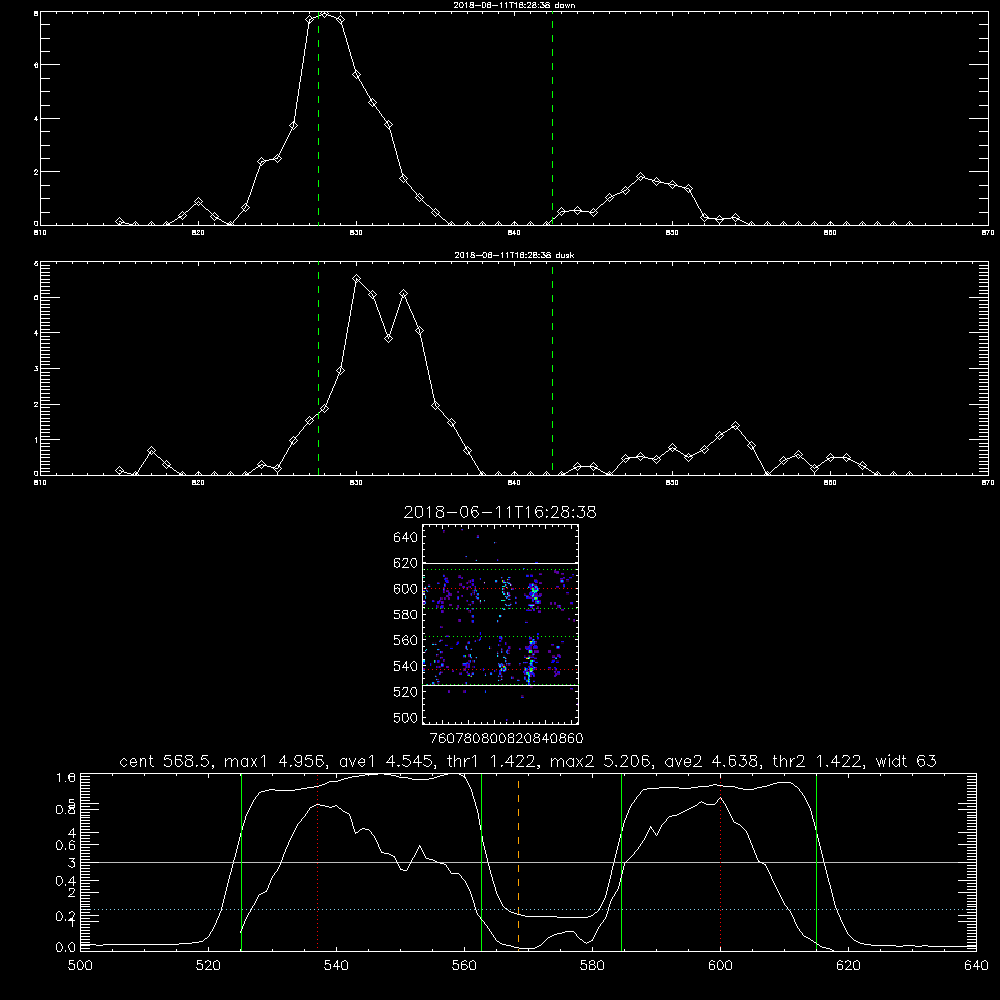Click the 520 label on bottom plot x-axis

click(209, 966)
